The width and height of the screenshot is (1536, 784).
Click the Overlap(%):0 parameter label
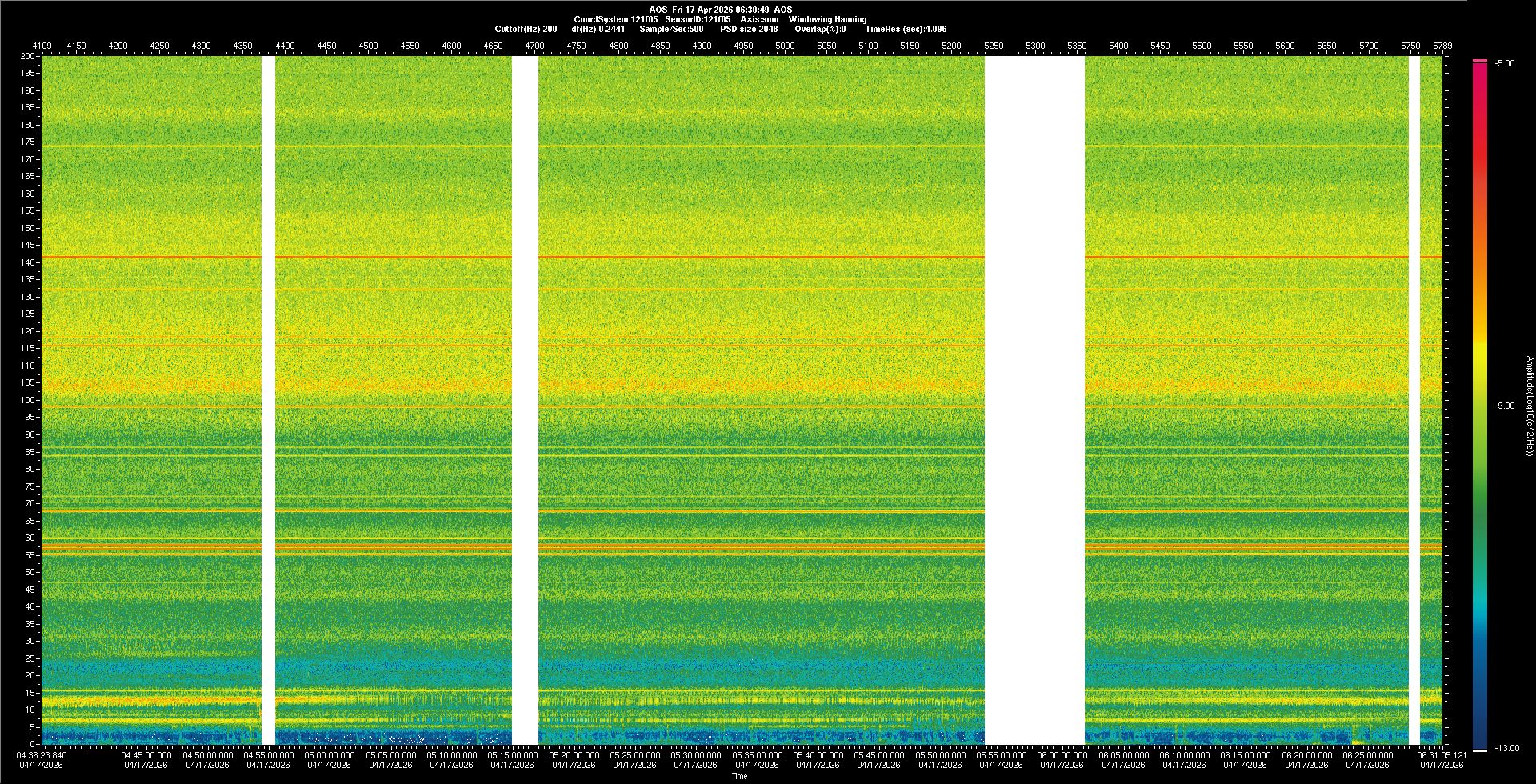click(820, 29)
